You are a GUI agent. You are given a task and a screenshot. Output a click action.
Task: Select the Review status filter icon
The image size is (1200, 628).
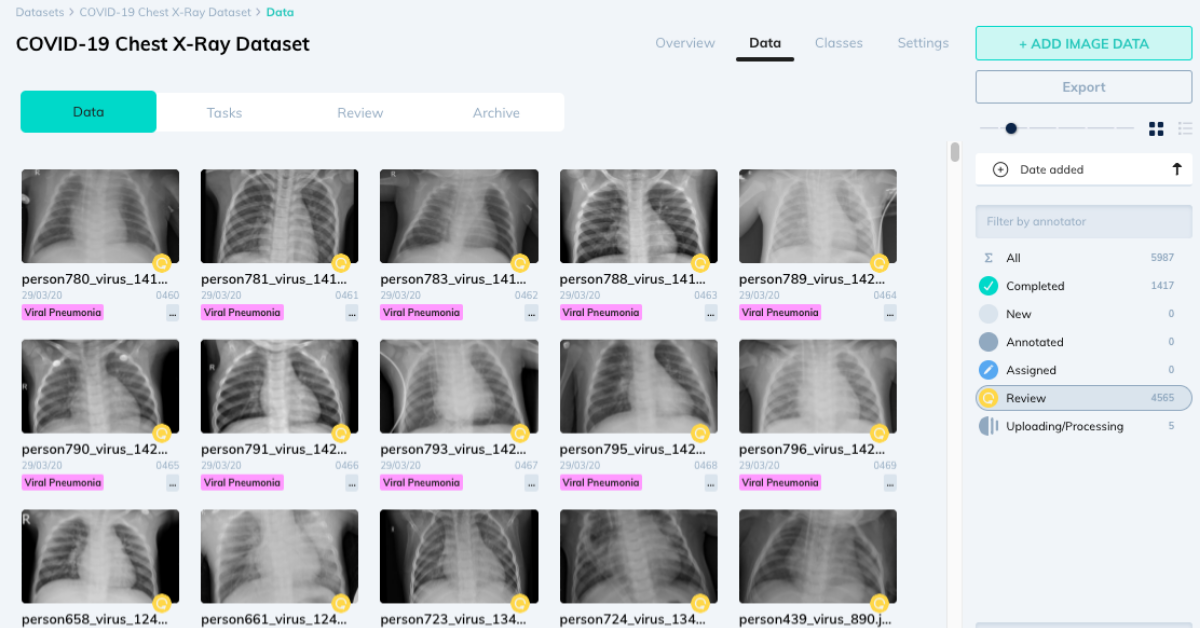pyautogui.click(x=996, y=398)
